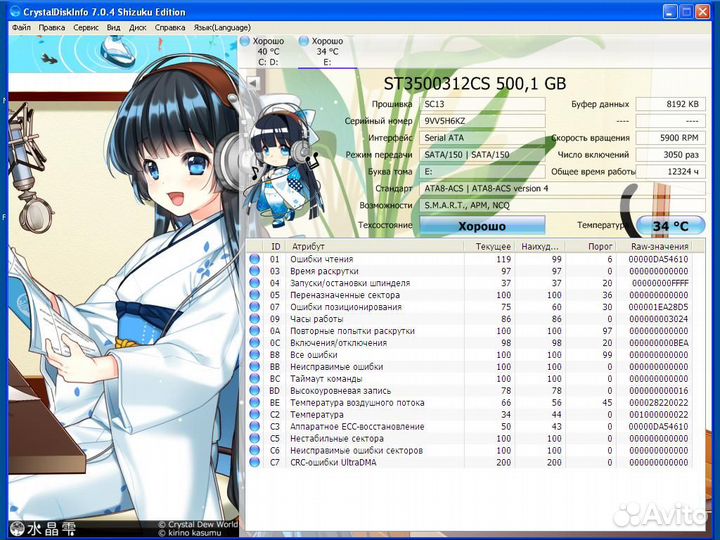Select the Переназначенные сектора attribute text

(x=345, y=295)
